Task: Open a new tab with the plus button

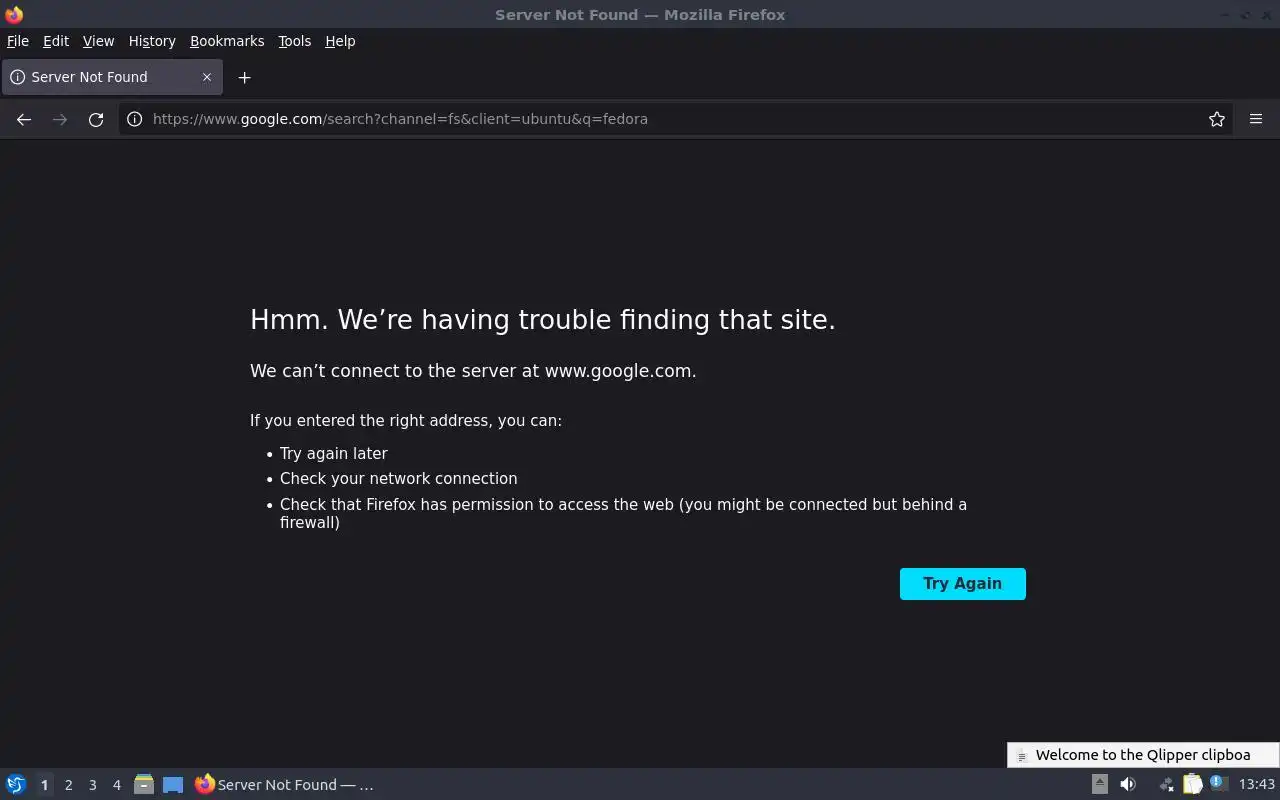Action: (244, 77)
